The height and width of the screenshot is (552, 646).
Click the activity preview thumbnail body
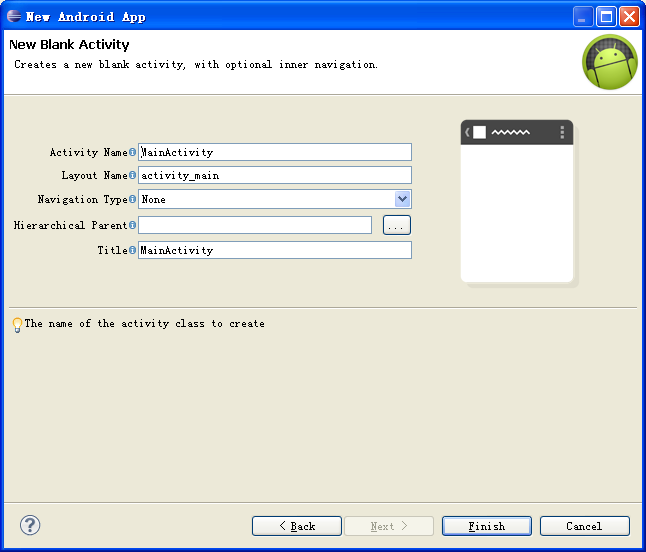(x=517, y=213)
